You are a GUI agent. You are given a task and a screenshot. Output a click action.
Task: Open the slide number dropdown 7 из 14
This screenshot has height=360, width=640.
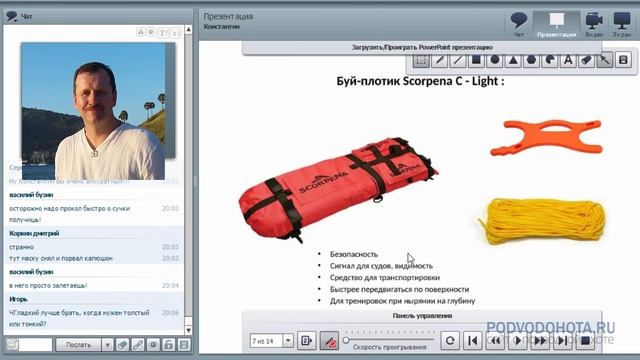[x=288, y=340]
